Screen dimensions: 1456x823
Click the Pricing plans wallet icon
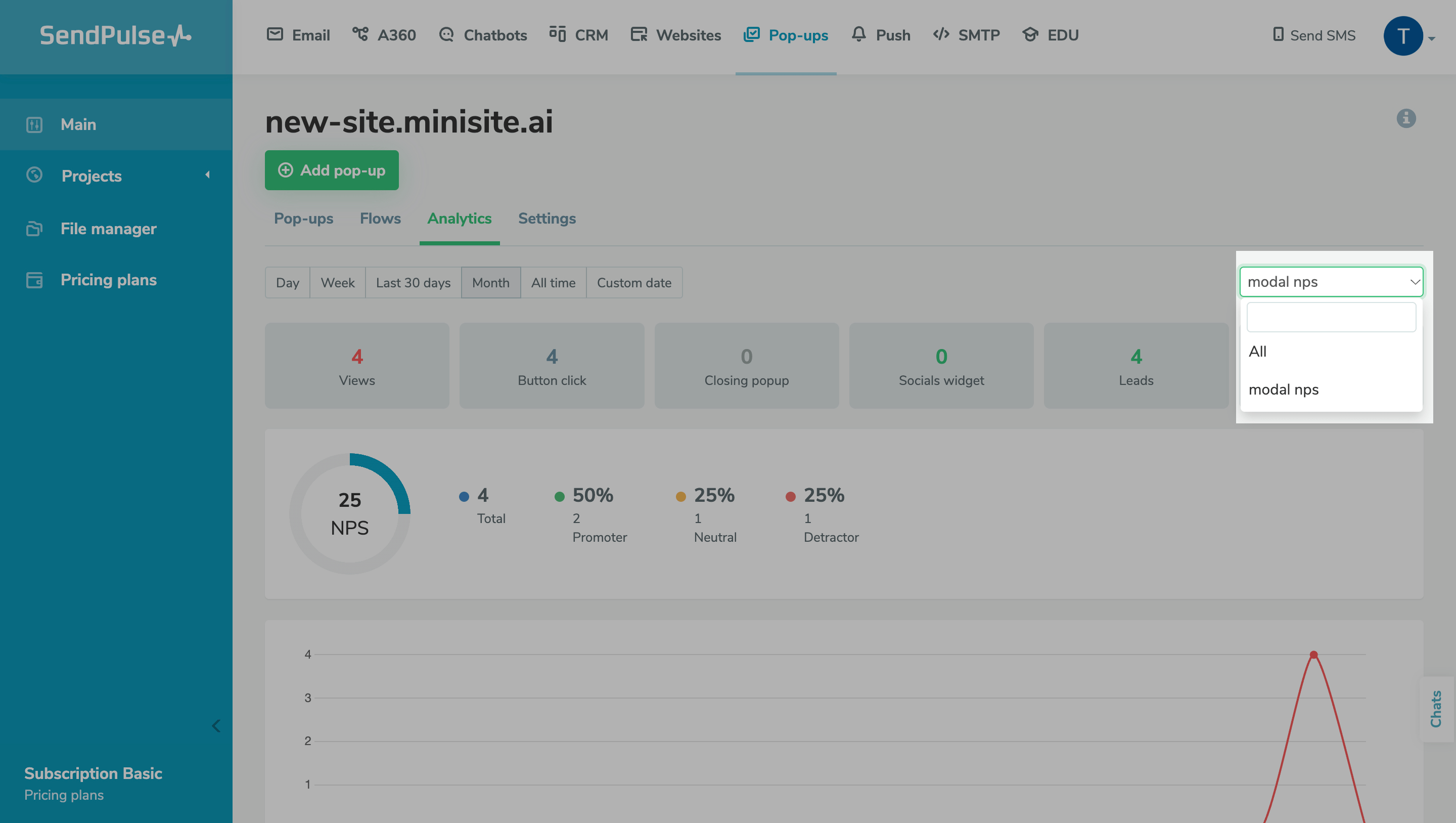tap(34, 280)
